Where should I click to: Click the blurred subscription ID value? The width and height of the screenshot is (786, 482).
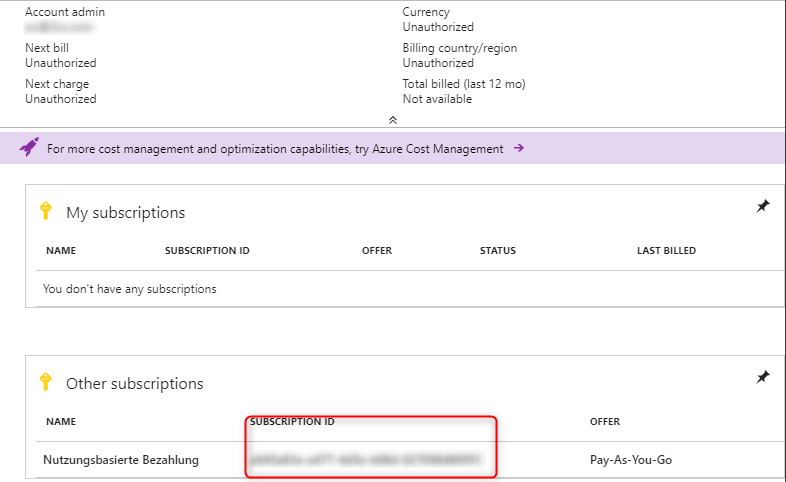point(364,459)
